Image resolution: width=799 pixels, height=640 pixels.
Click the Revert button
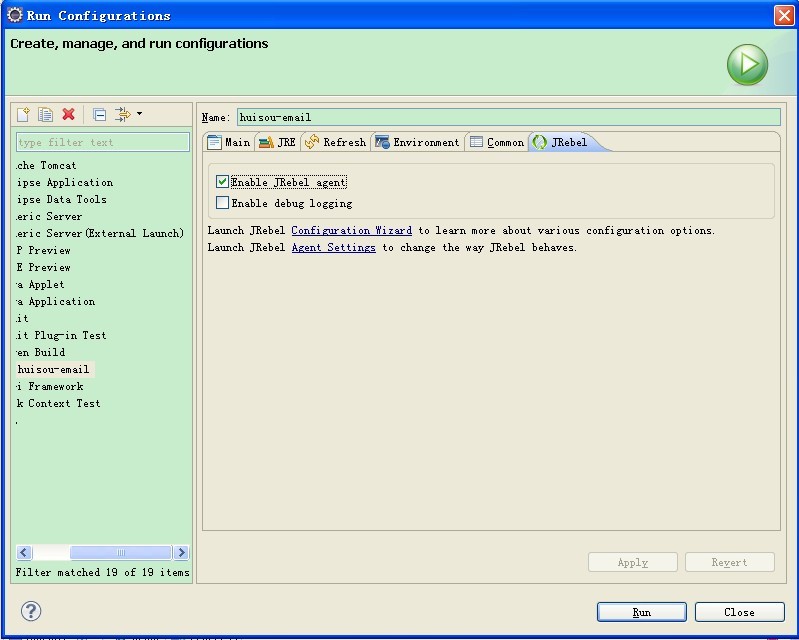[x=730, y=562]
